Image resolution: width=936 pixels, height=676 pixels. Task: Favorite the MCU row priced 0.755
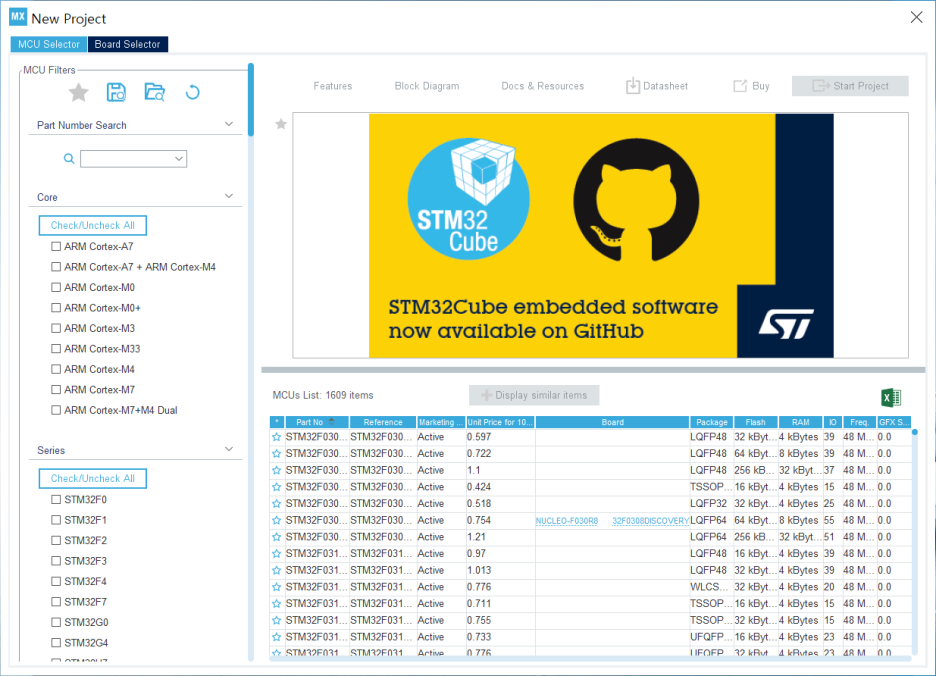pyautogui.click(x=276, y=620)
